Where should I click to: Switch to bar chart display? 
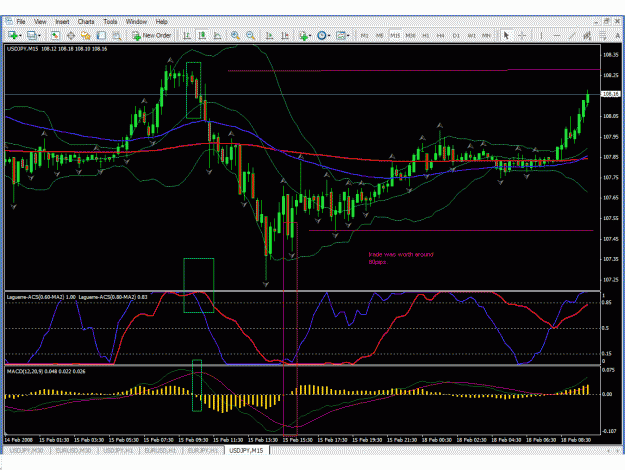(187, 35)
